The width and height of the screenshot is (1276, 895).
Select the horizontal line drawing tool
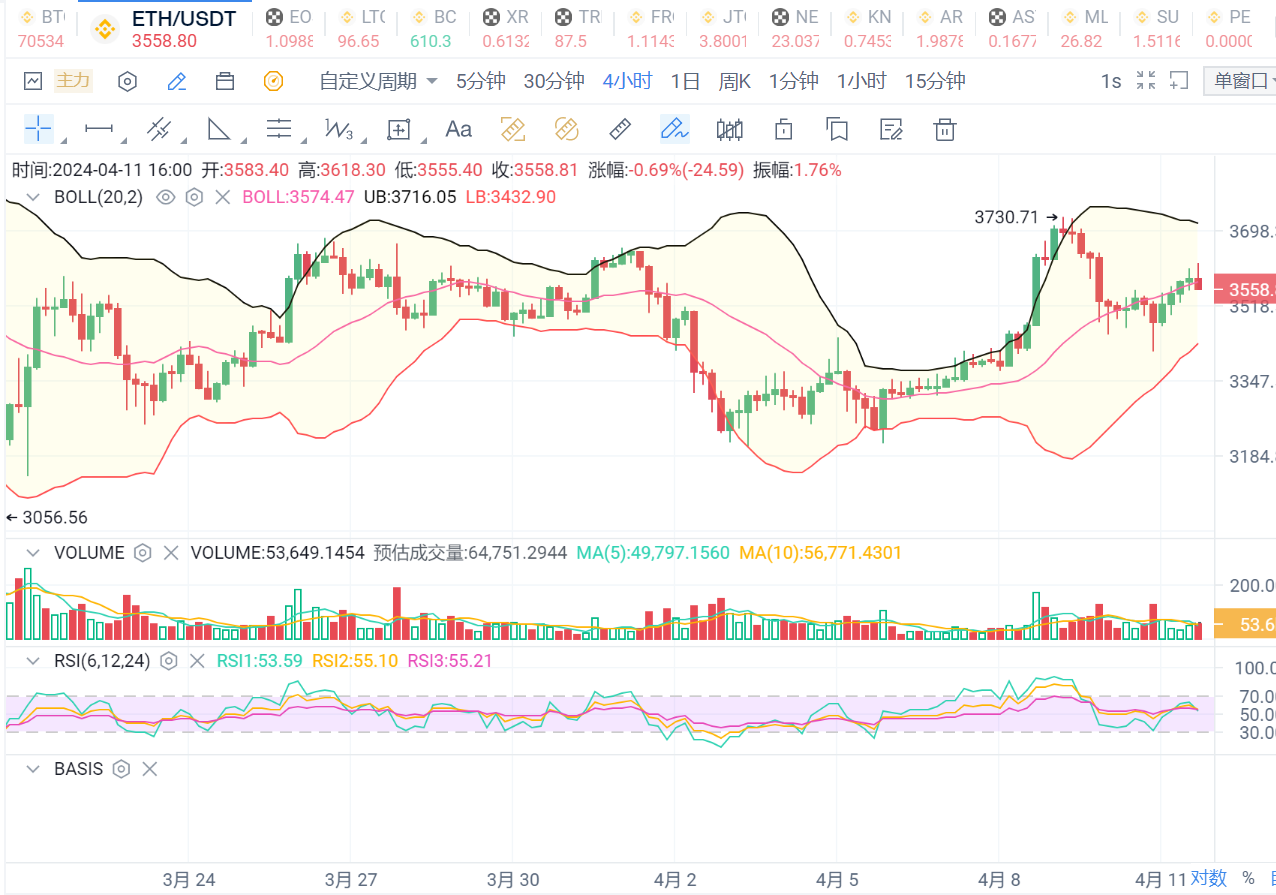[99, 128]
